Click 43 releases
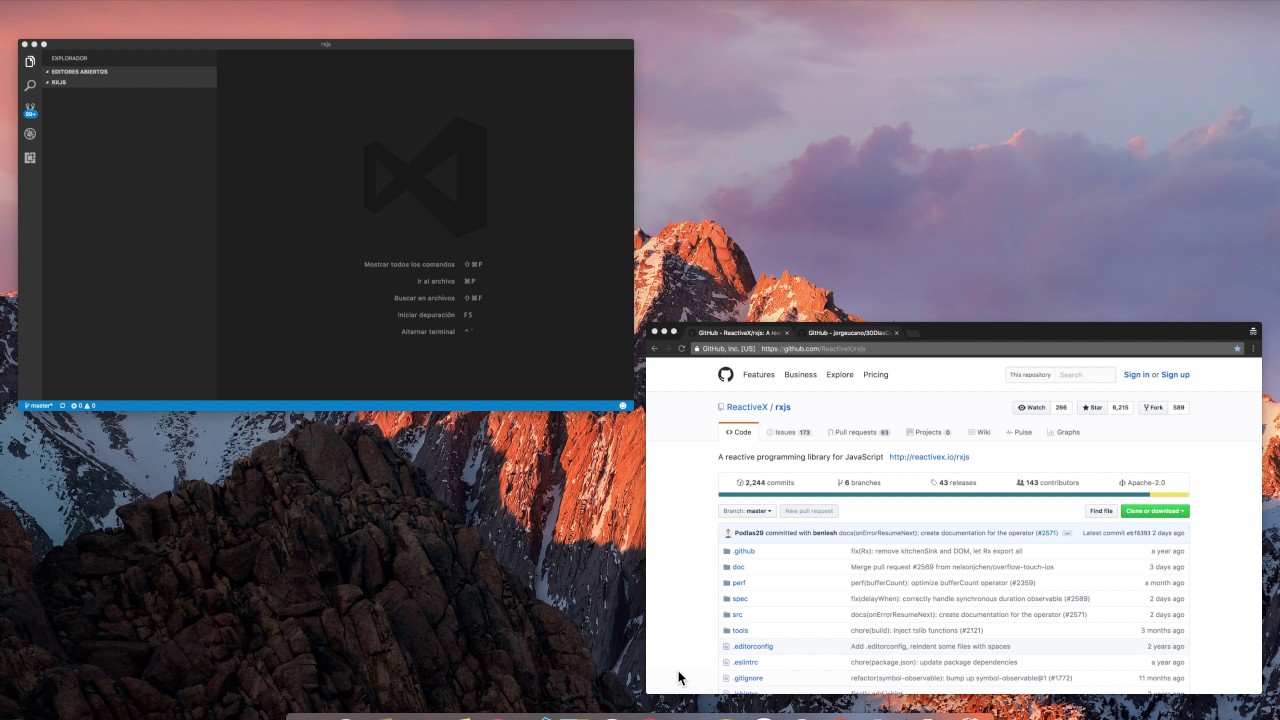This screenshot has width=1280, height=720. pyautogui.click(x=953, y=483)
